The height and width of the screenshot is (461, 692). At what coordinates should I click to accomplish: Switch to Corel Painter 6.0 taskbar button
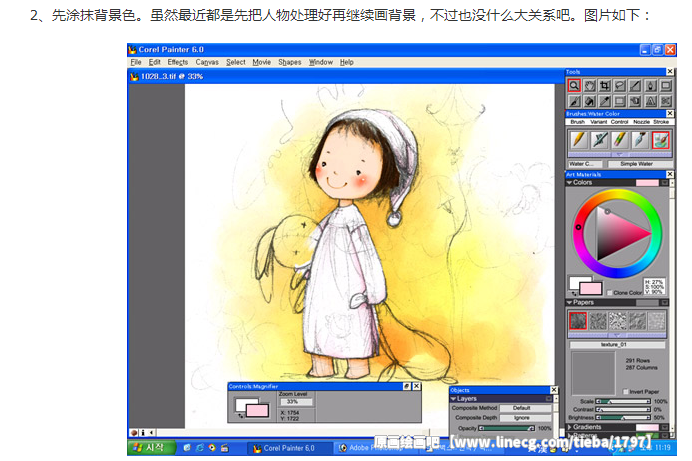[289, 448]
